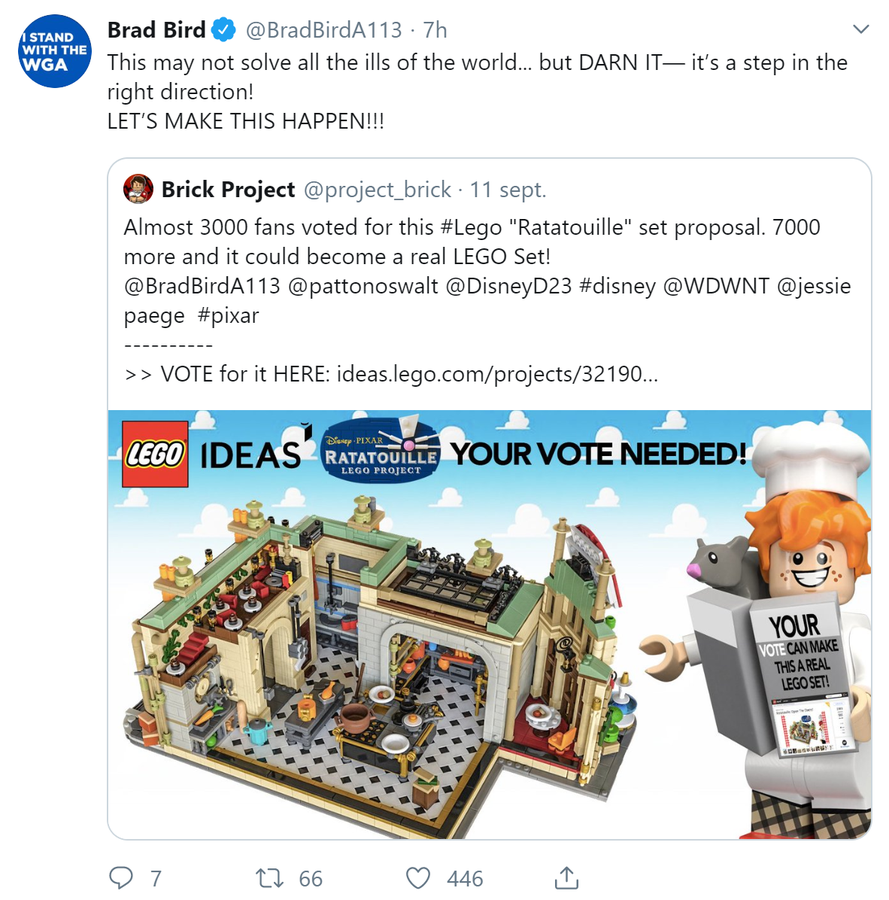This screenshot has width=889, height=900.
Task: Click the 11 sept. quoted tweet date
Action: coord(508,189)
